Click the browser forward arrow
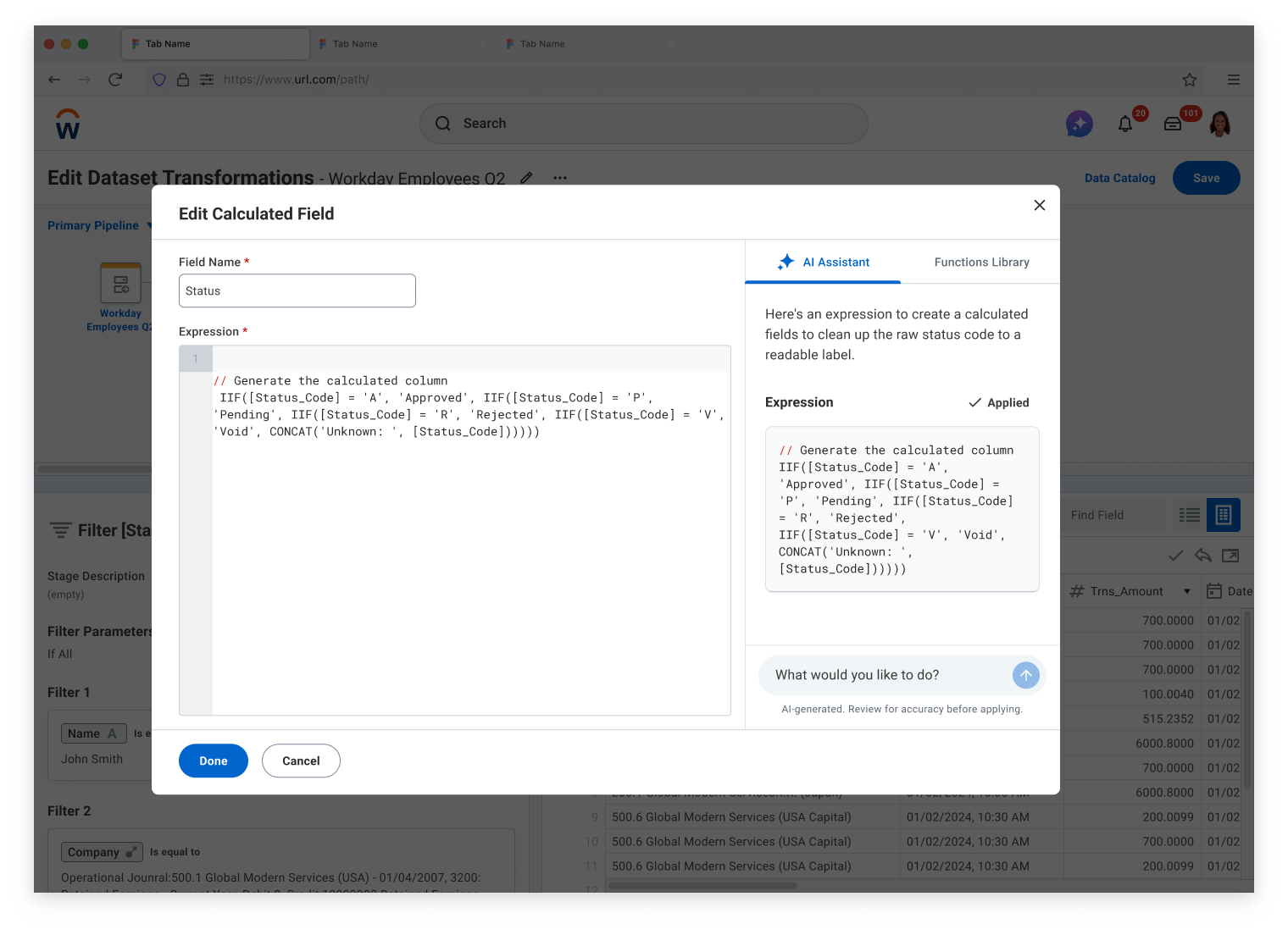The height and width of the screenshot is (935, 1288). point(85,80)
